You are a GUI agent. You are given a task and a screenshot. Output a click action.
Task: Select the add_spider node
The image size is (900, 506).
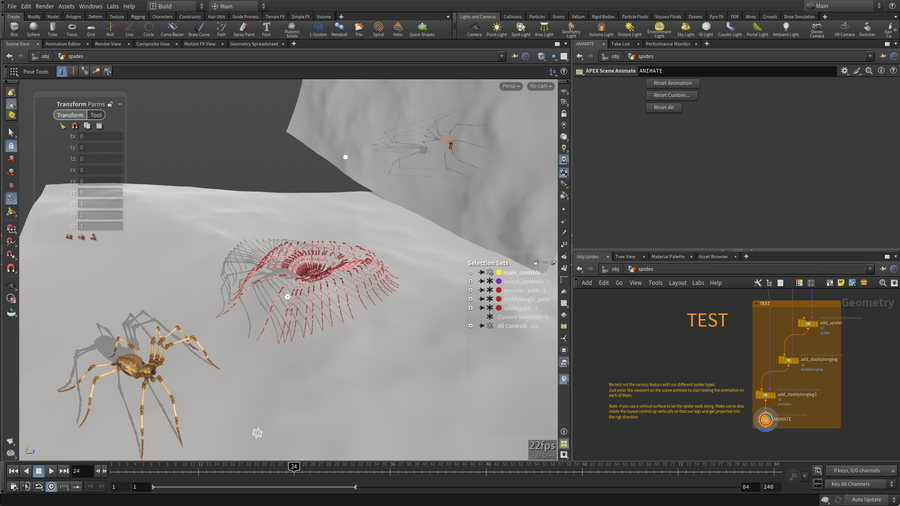point(808,324)
